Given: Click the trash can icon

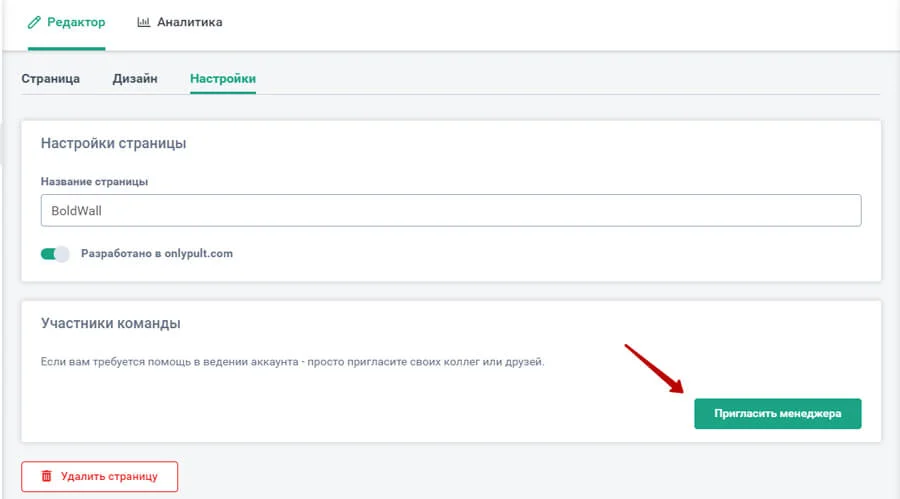Looking at the screenshot, I should click(46, 476).
